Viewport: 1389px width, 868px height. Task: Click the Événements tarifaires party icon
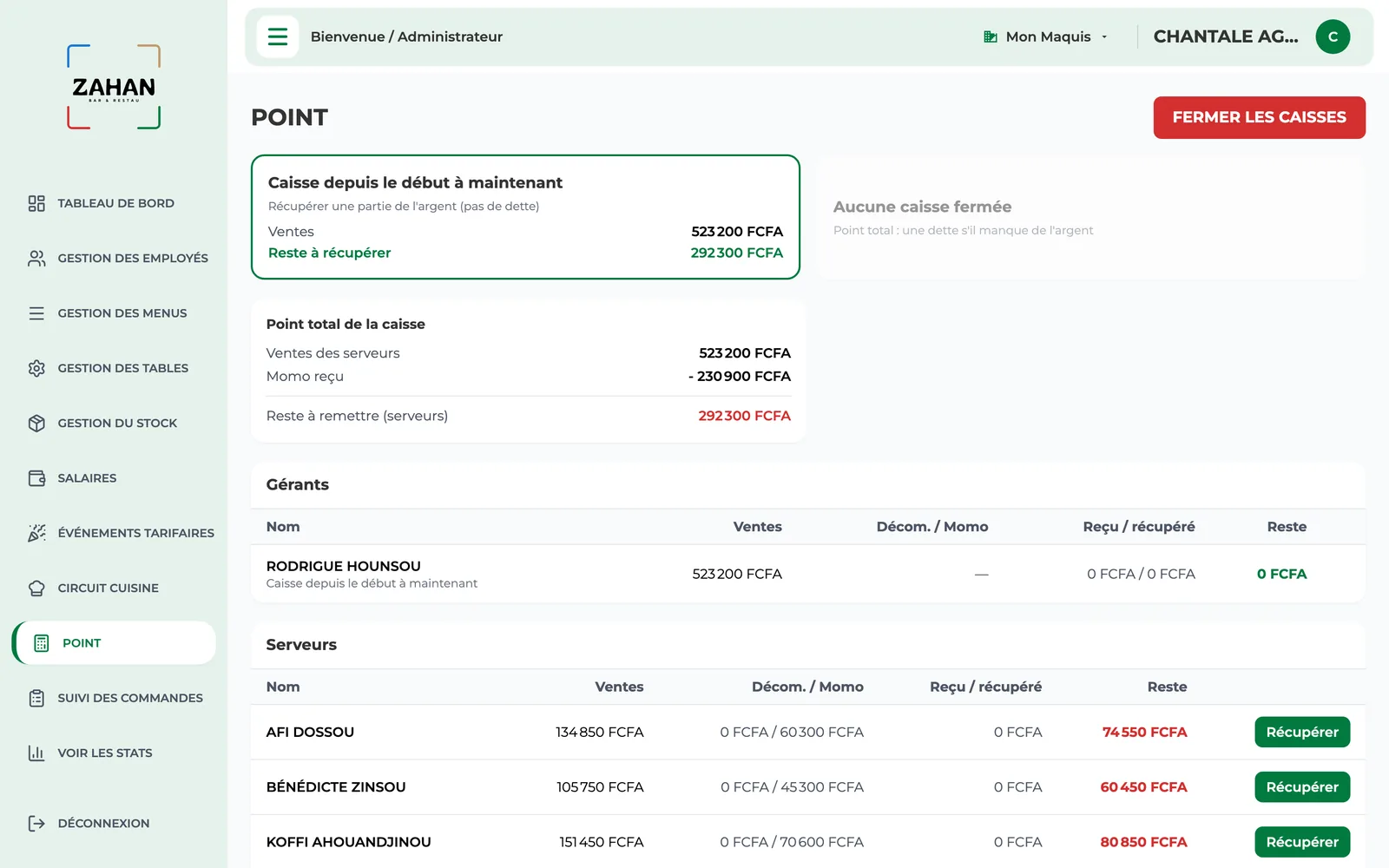(36, 533)
